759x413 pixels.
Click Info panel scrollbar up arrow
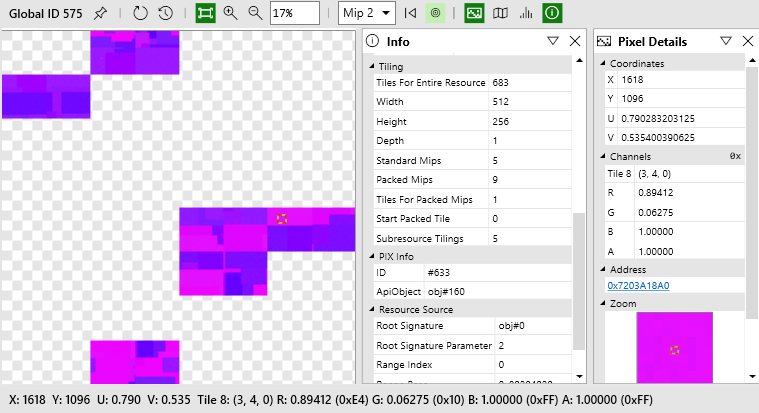pos(579,61)
